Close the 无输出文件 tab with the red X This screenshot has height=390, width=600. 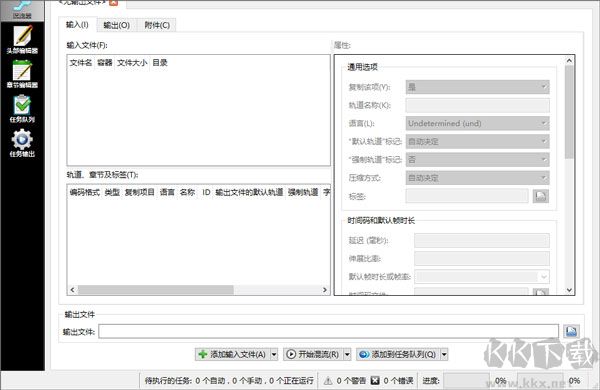click(x=113, y=2)
